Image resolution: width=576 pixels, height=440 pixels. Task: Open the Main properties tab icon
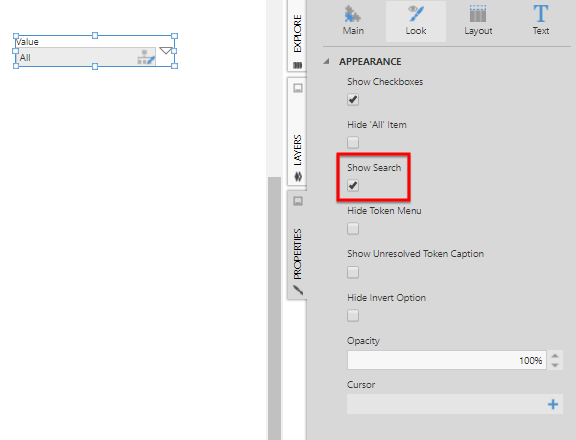(x=353, y=15)
